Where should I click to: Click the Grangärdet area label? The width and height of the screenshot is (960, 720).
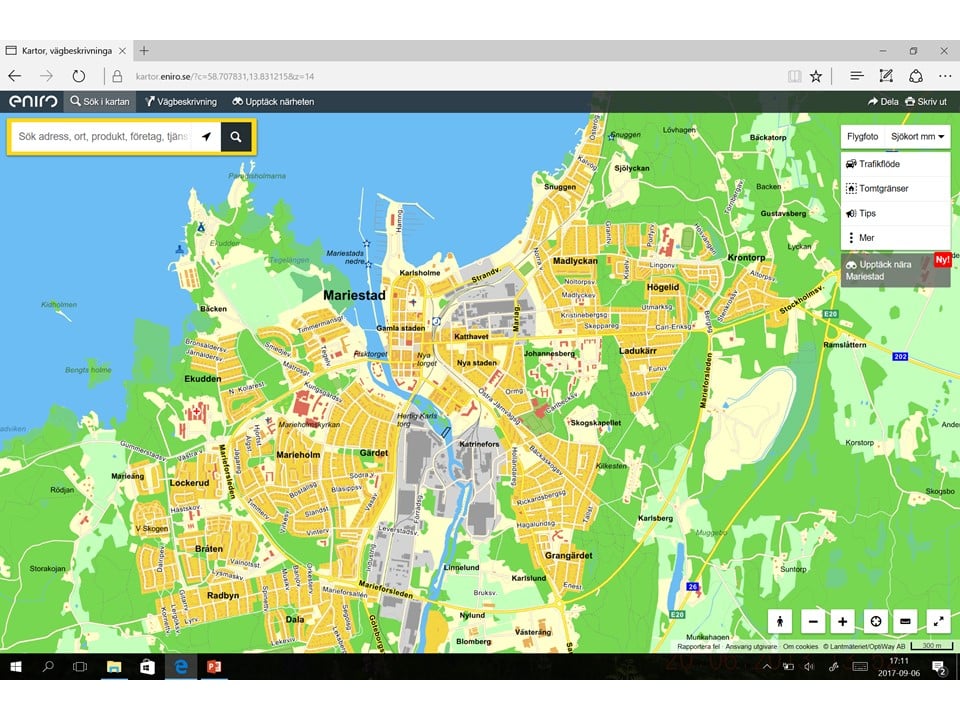tap(569, 555)
